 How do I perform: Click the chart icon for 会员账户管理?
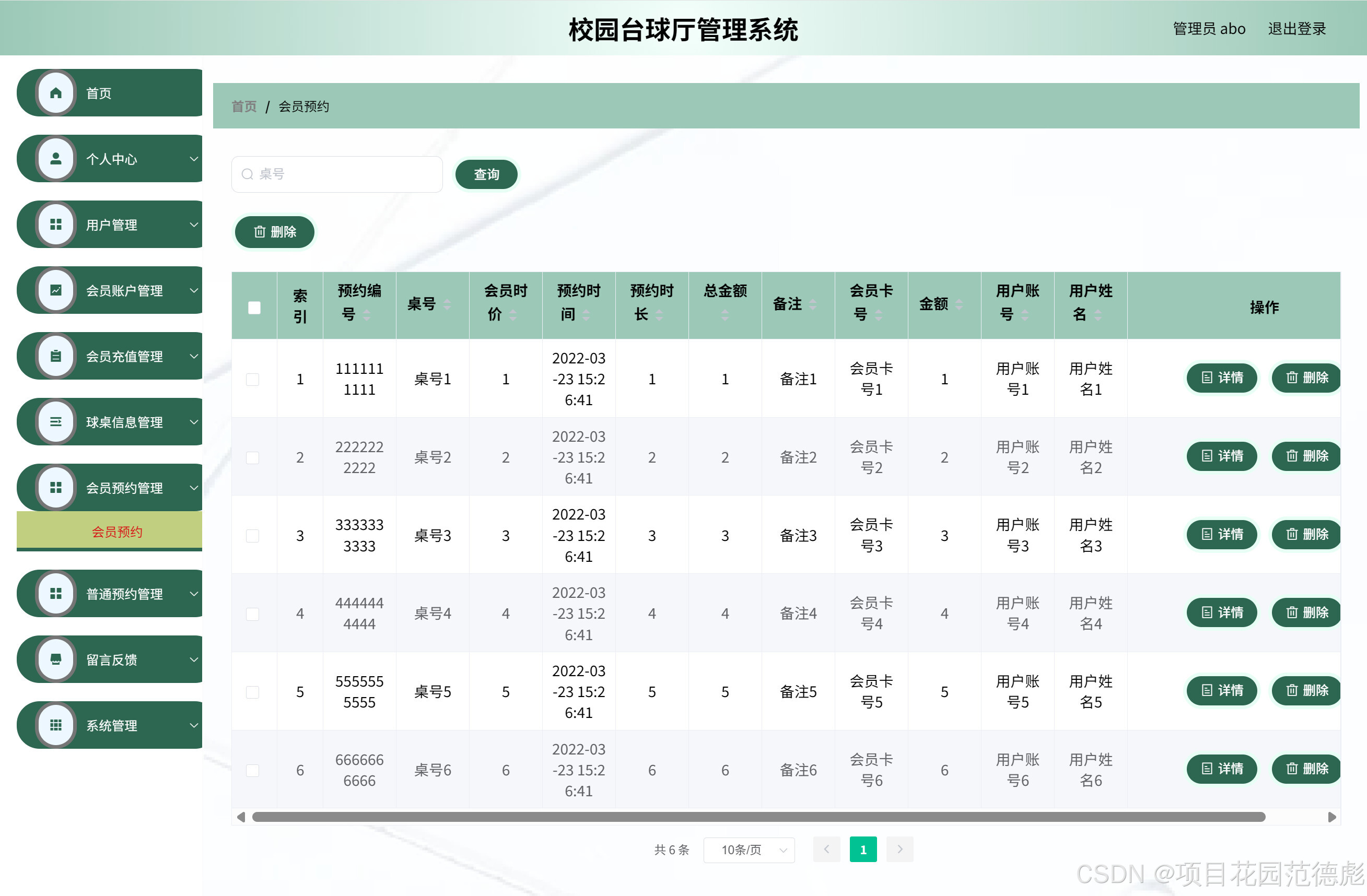56,290
